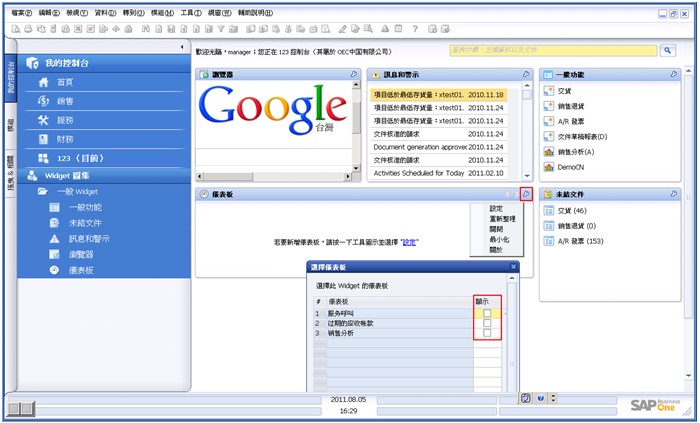Click the up/down stepper in status bar

coord(553,398)
